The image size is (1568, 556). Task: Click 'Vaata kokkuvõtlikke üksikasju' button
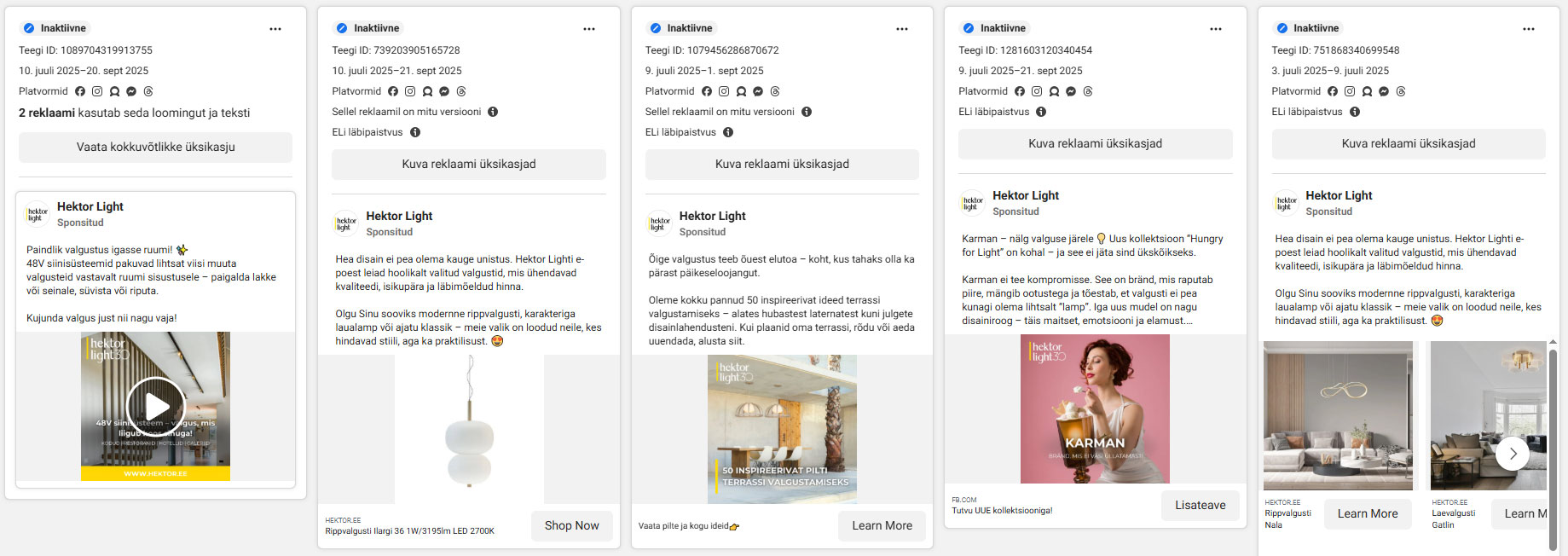[155, 147]
